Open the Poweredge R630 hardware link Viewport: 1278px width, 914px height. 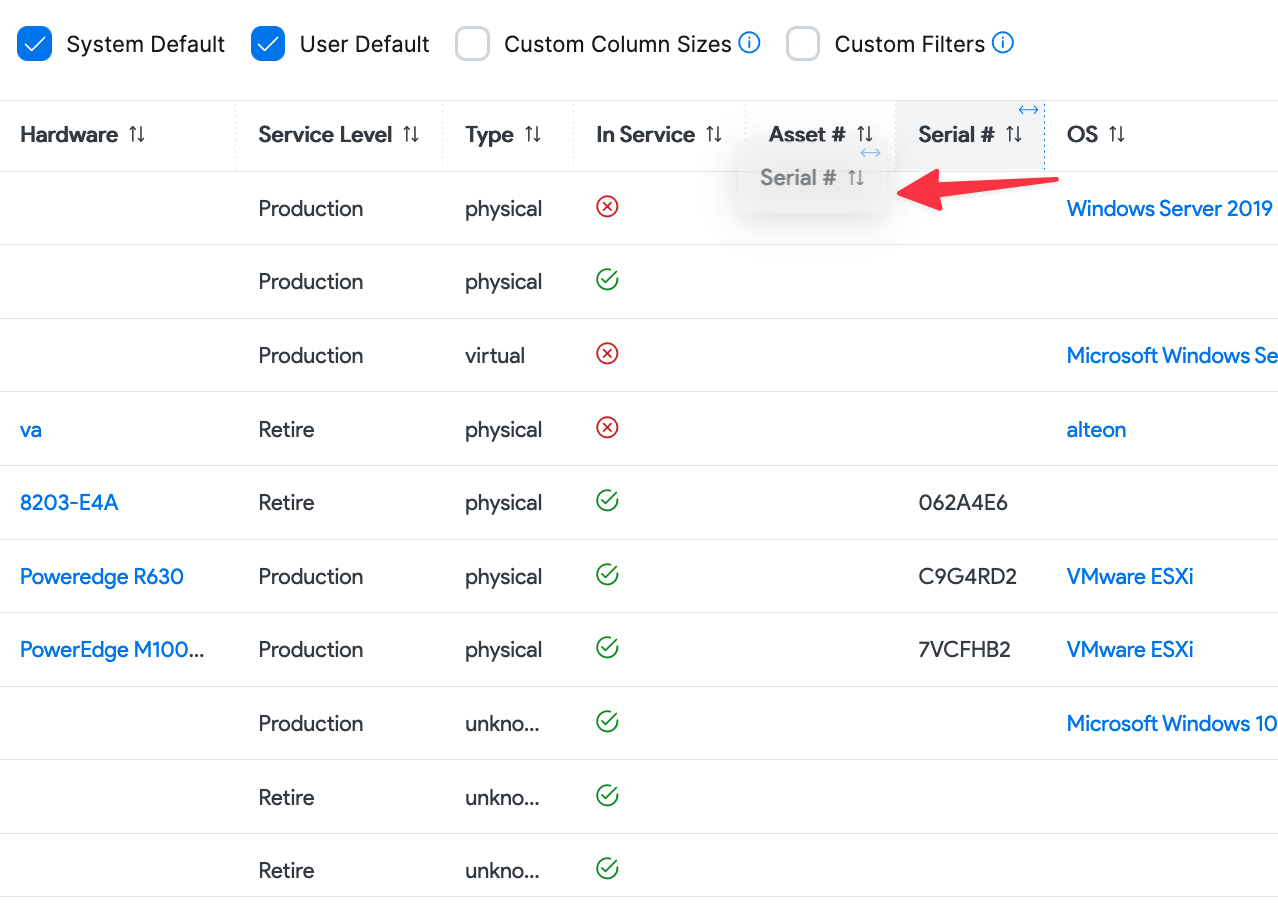tap(102, 577)
